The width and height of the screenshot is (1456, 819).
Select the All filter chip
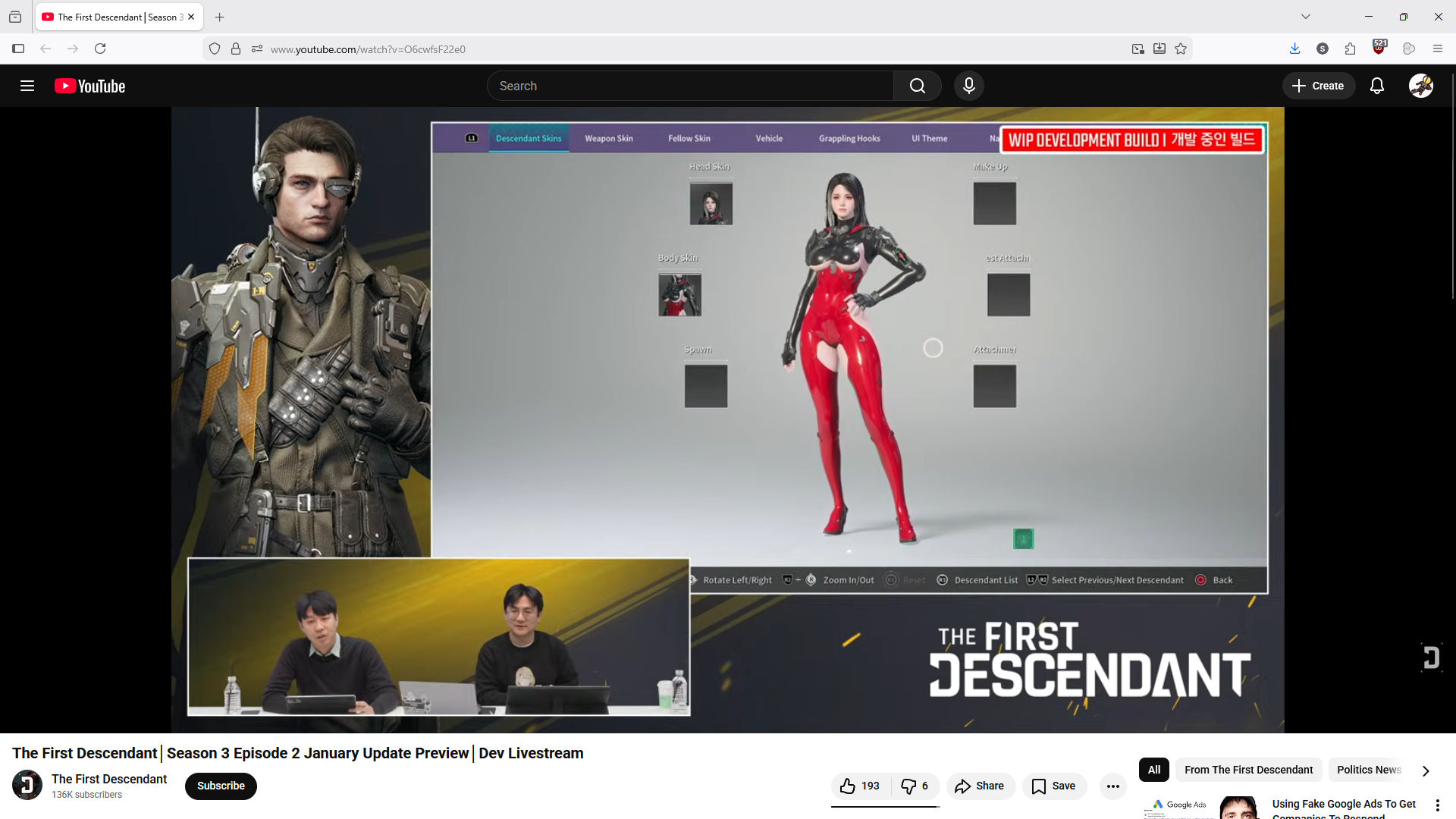[1153, 770]
